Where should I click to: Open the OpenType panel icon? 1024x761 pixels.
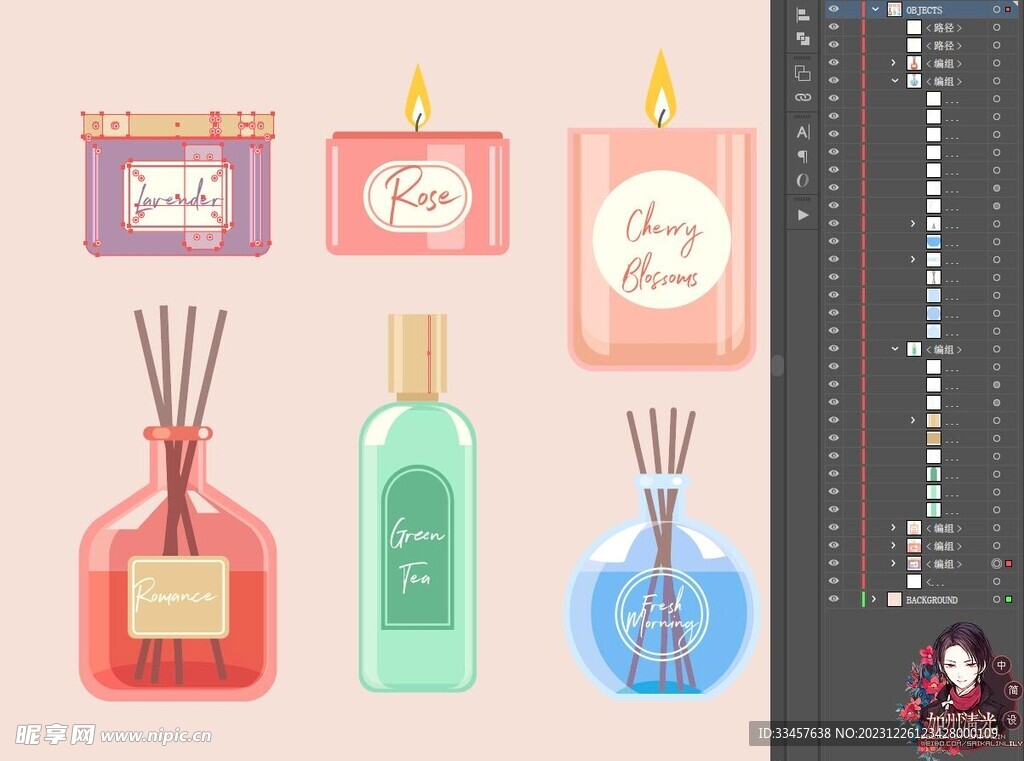(x=803, y=180)
